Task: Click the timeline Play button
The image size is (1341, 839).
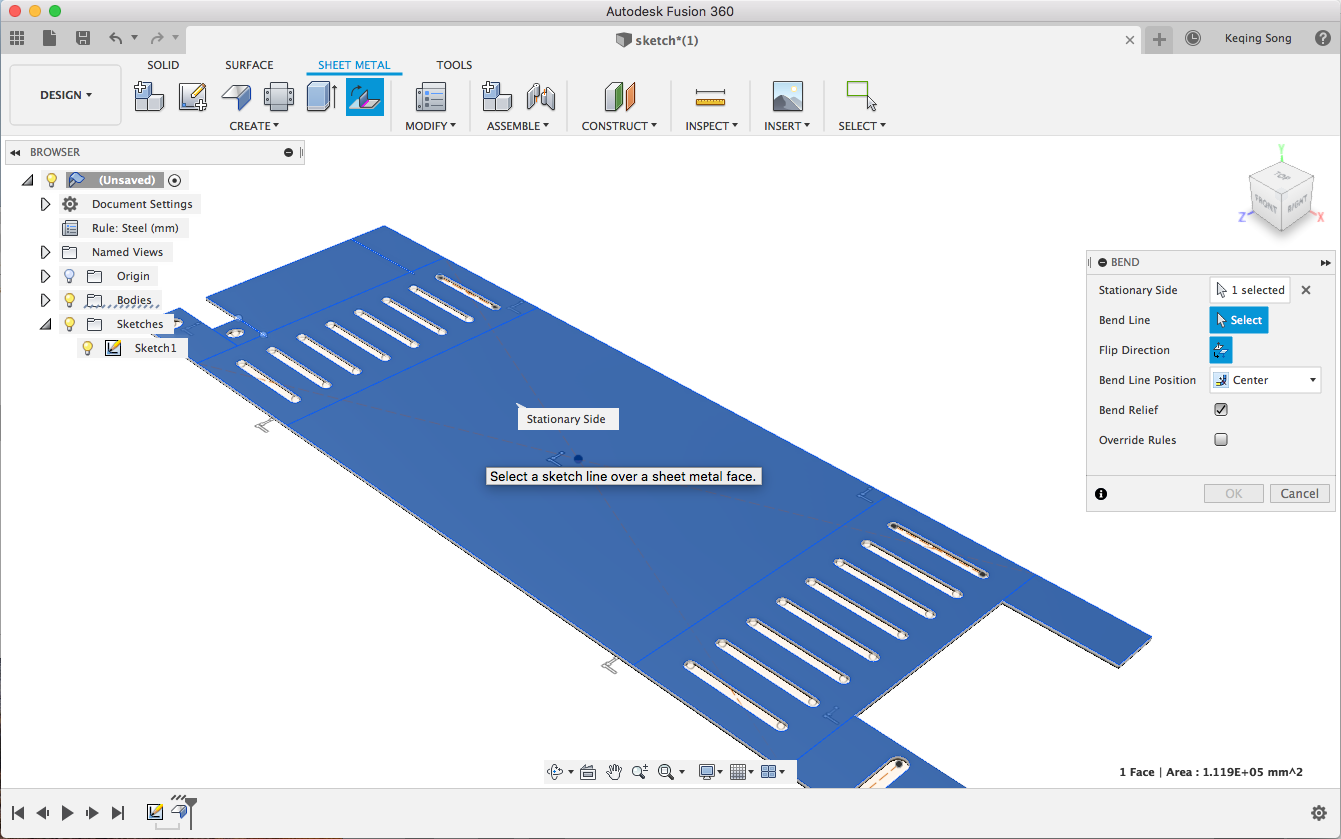Action: coord(68,813)
